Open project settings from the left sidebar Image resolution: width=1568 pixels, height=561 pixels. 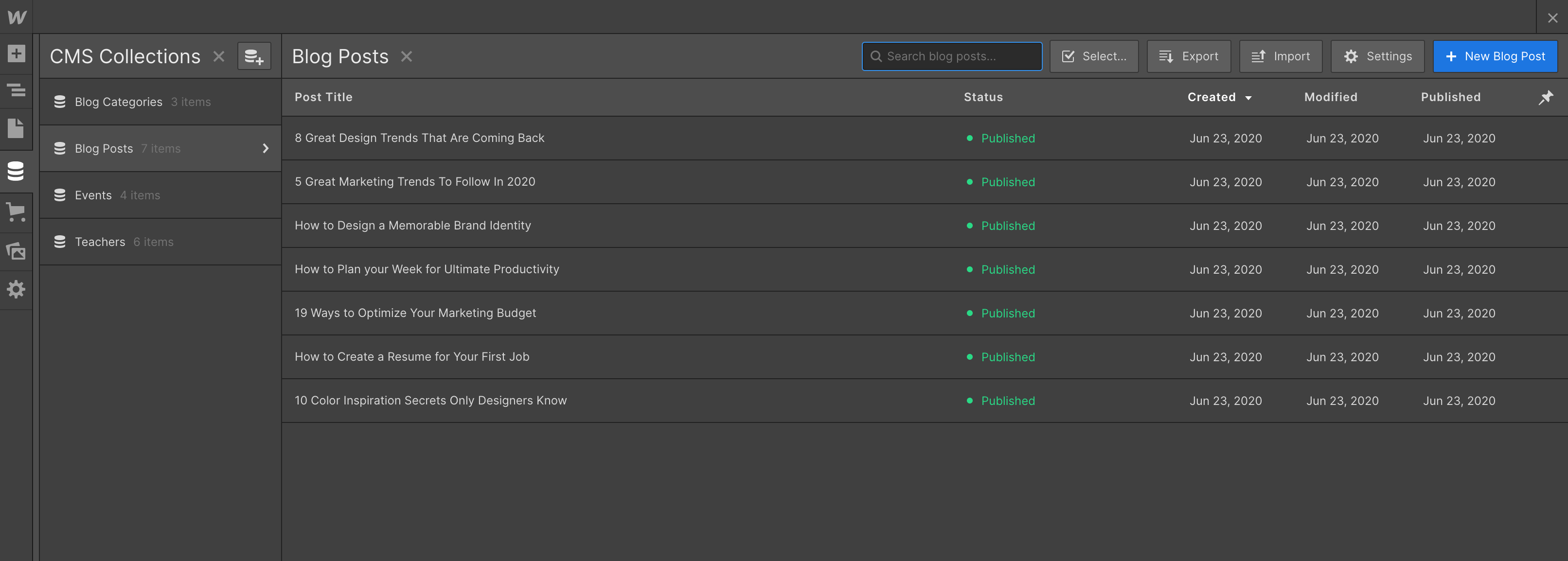pos(16,290)
